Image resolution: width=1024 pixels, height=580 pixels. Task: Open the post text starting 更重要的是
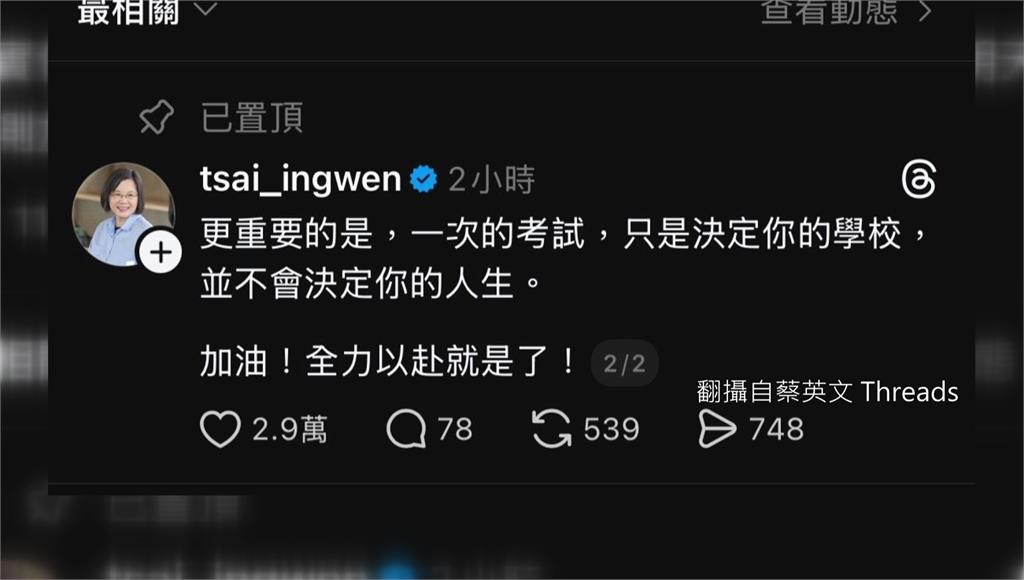pyautogui.click(x=564, y=258)
